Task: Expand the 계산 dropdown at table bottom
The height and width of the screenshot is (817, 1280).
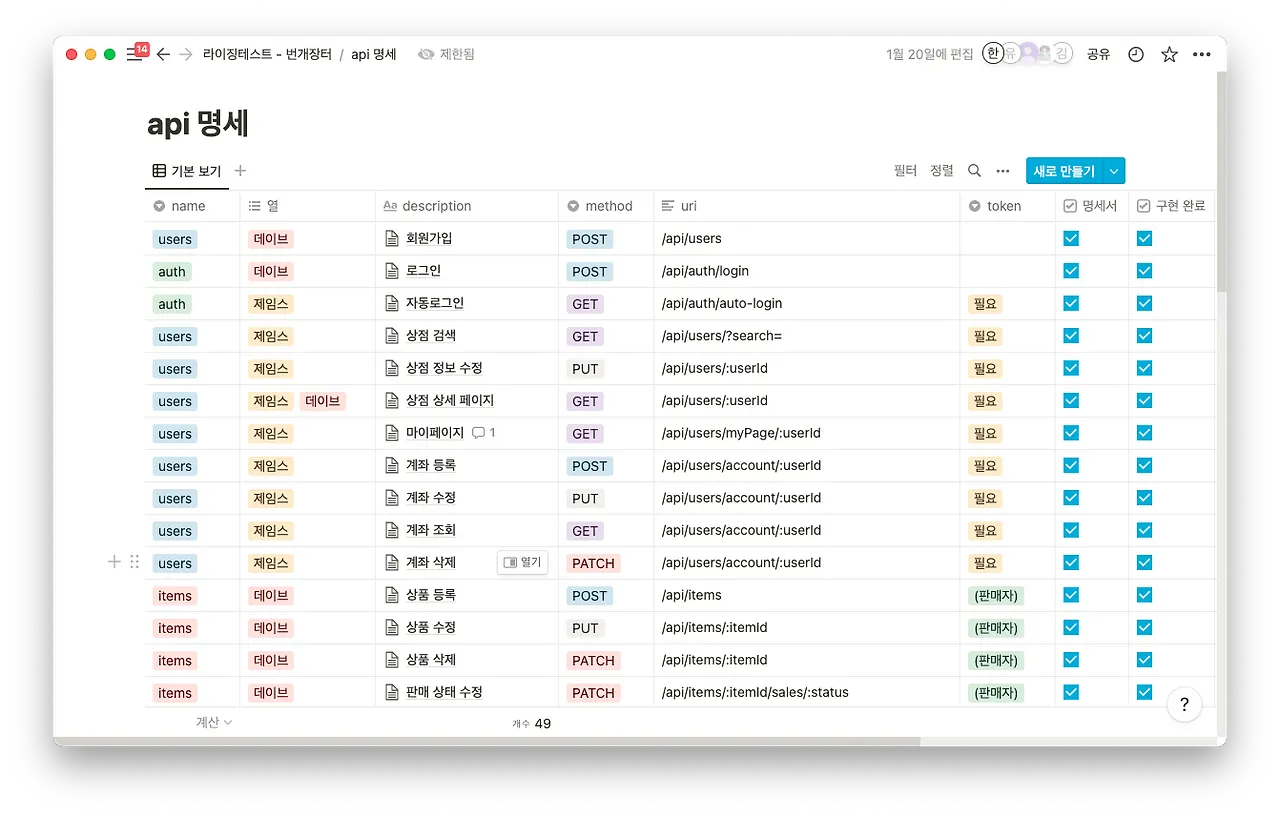Action: coord(214,722)
